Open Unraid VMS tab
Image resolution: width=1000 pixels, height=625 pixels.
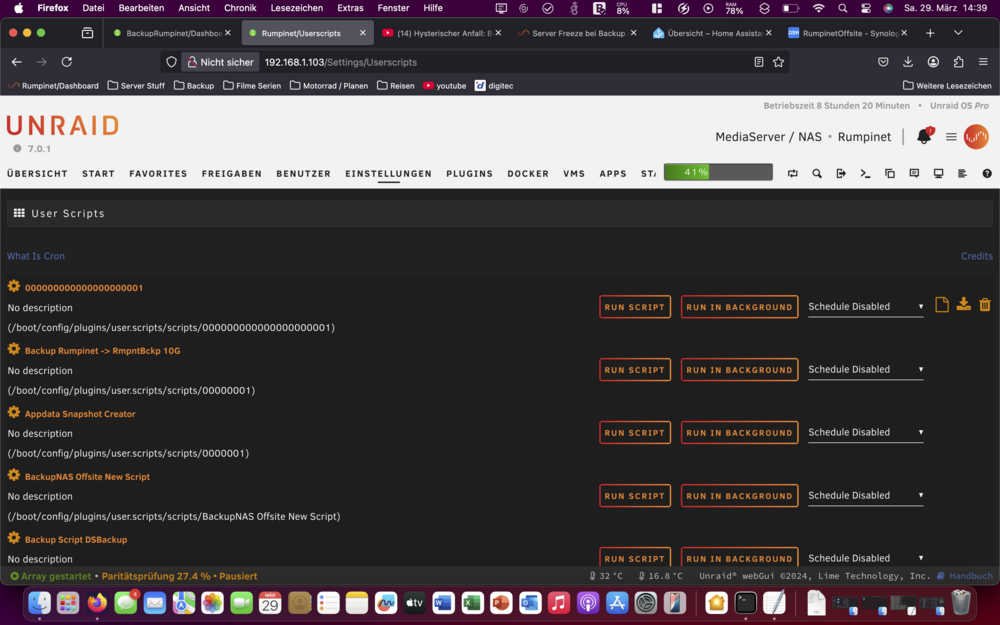(x=574, y=173)
